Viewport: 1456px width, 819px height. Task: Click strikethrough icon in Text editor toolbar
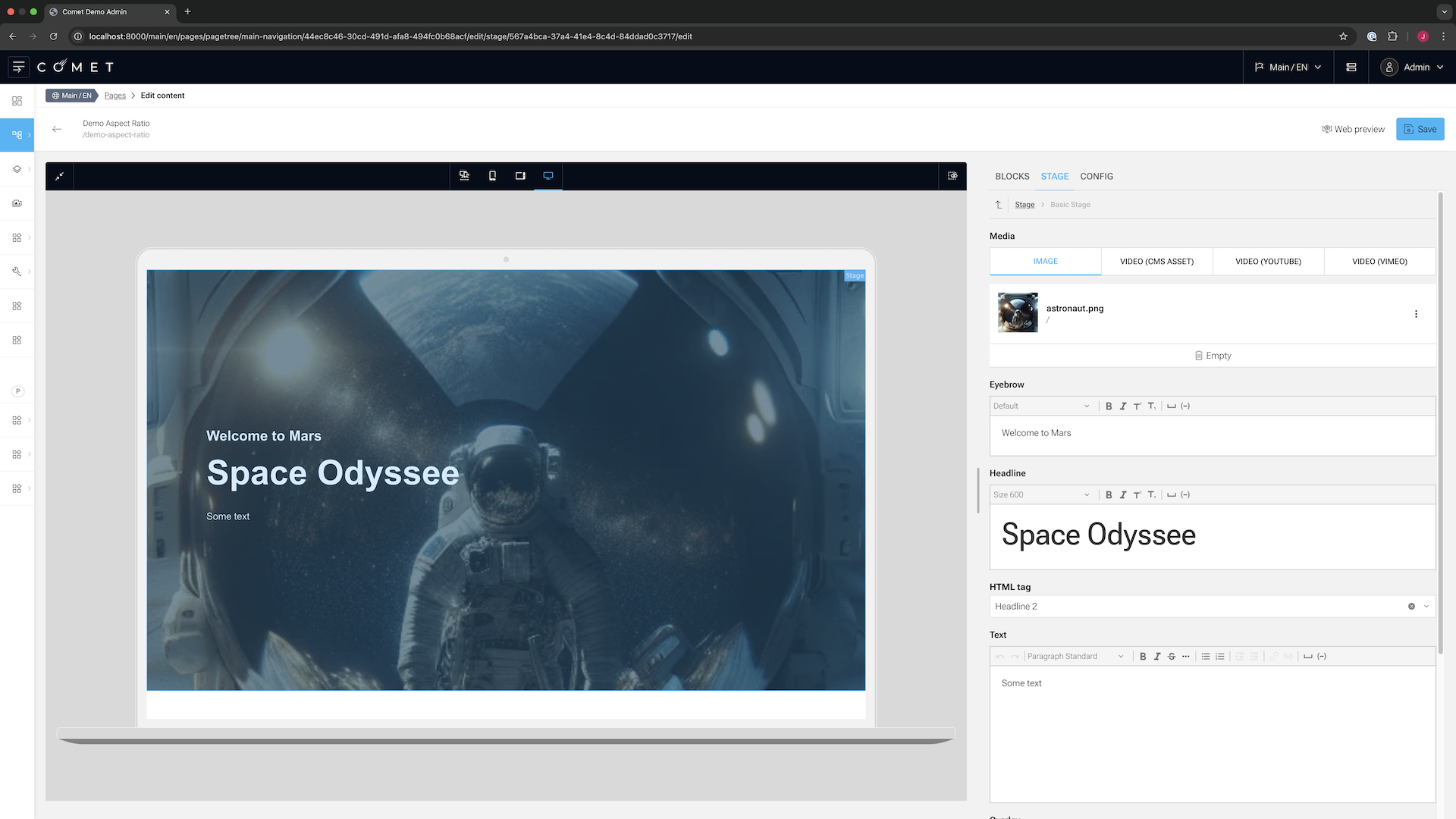pyautogui.click(x=1172, y=657)
